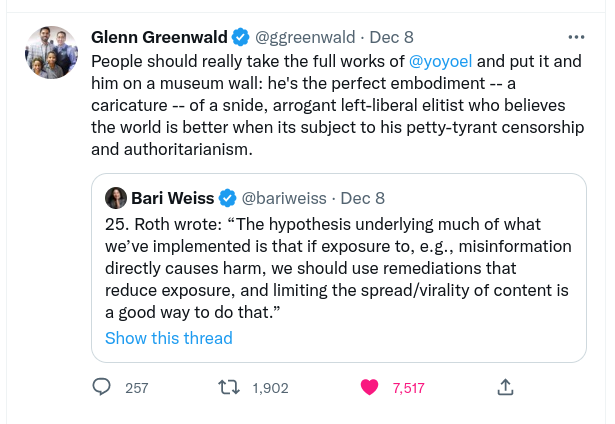The height and width of the screenshot is (424, 615).
Task: Click the share upload icon
Action: (505, 387)
